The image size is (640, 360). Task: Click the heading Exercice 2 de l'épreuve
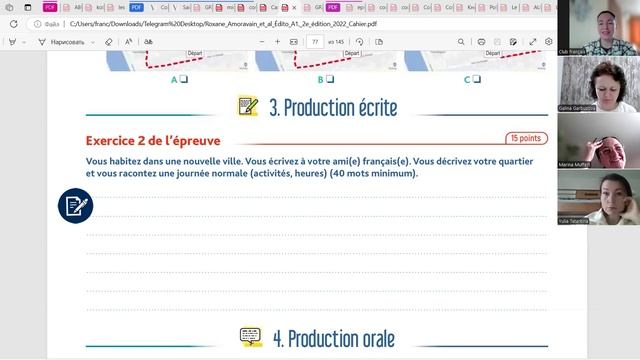point(153,141)
